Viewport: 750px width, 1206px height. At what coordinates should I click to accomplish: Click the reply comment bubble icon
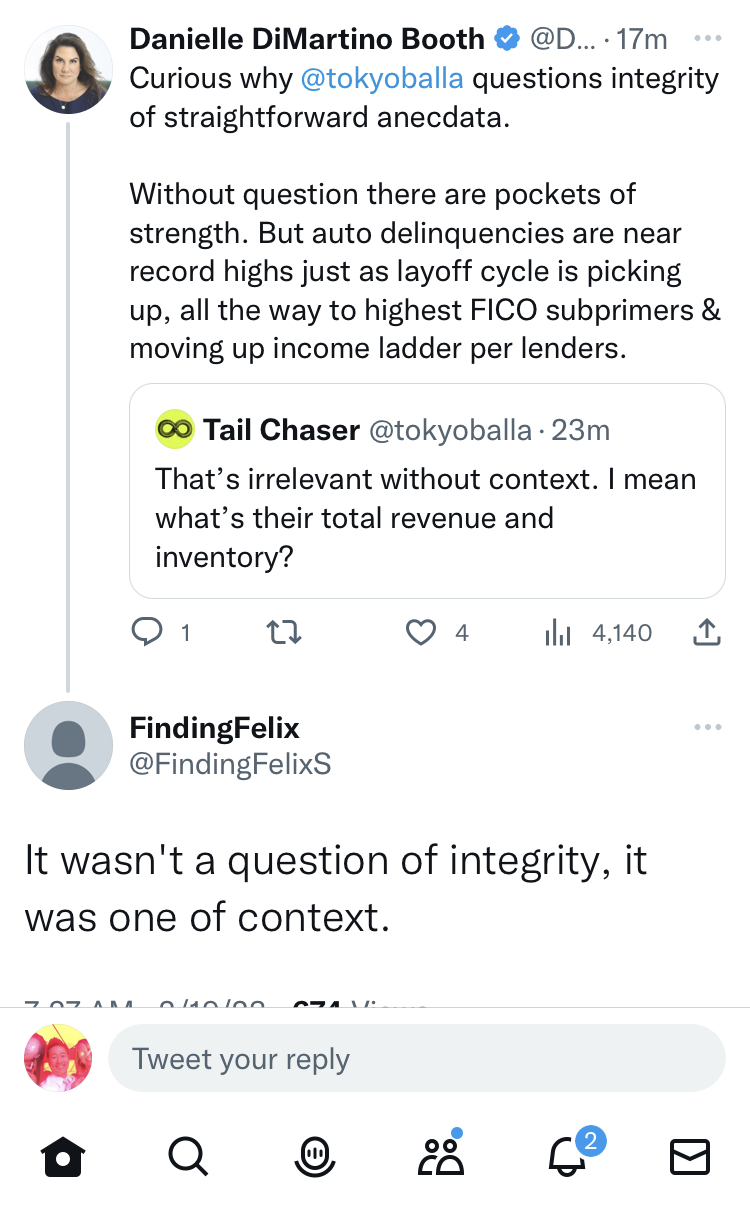147,632
